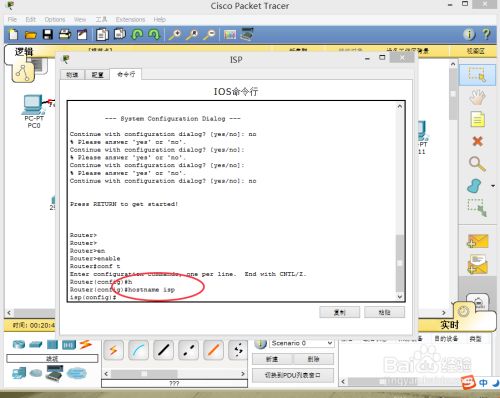This screenshot has height=398, width=500.
Task: Pick the lightning automatic connection type
Action: pyautogui.click(x=113, y=350)
